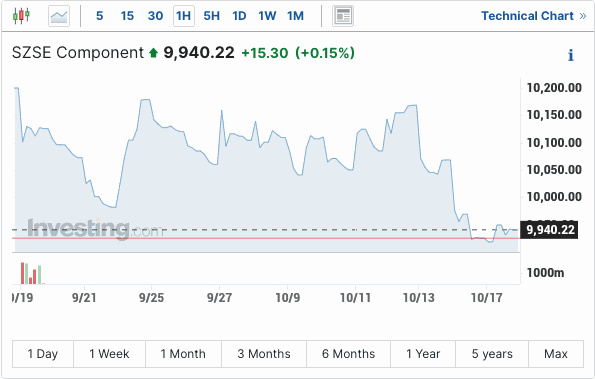Show the 1 Year range
Viewport: 595px width, 379px height.
pos(423,354)
